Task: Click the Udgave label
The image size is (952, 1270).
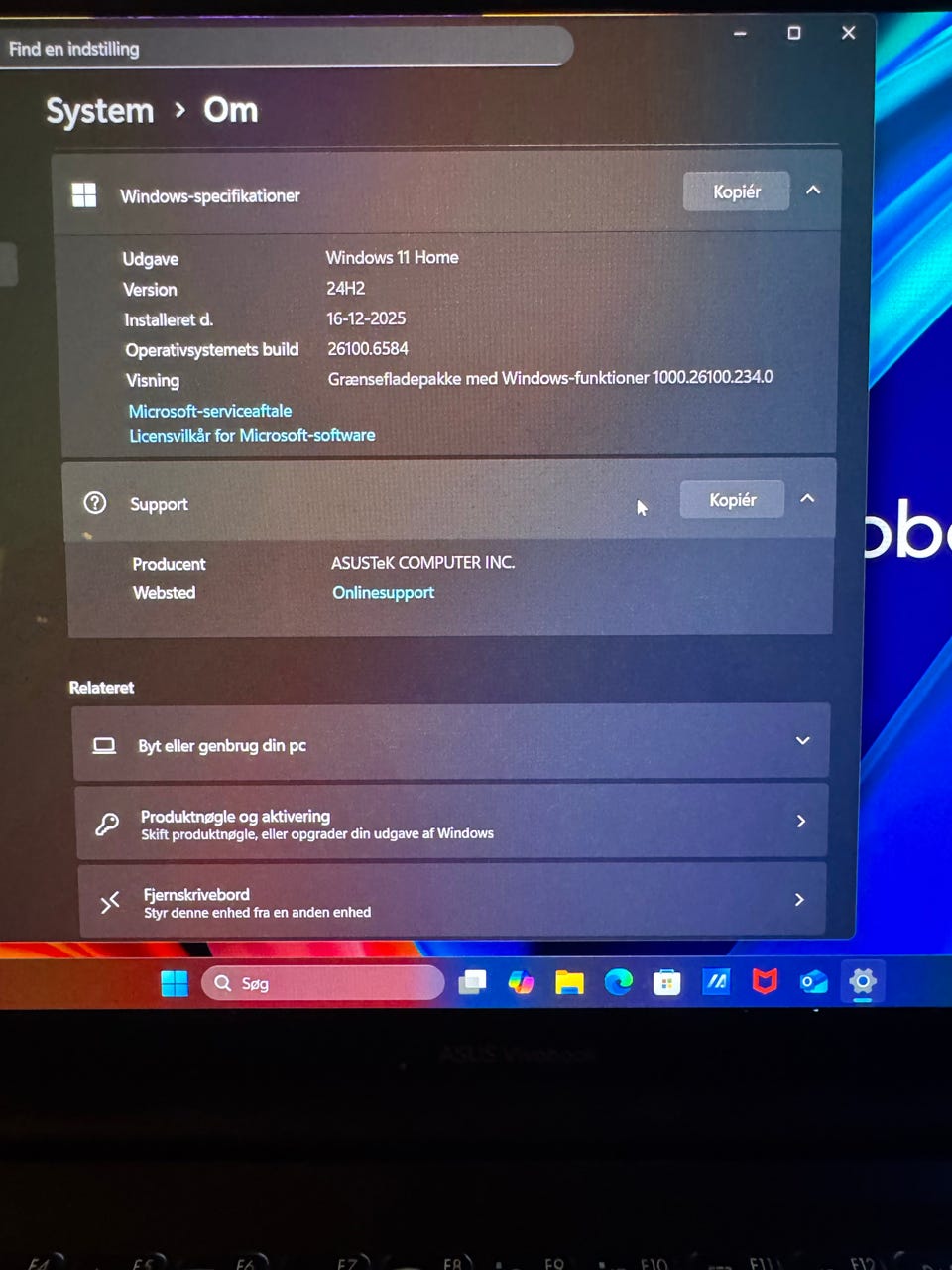Action: 151,259
